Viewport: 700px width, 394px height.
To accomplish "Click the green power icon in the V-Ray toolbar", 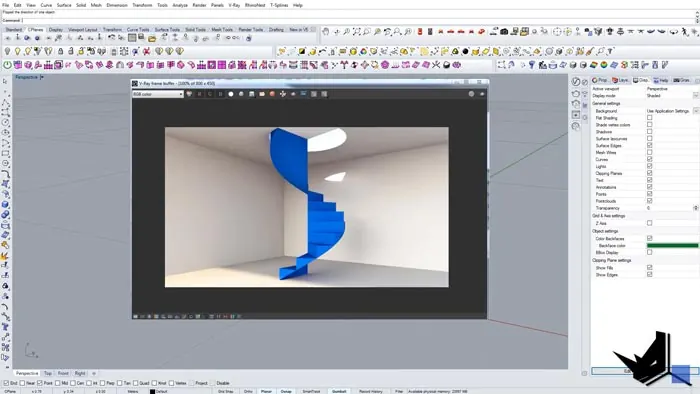I will (7, 65).
